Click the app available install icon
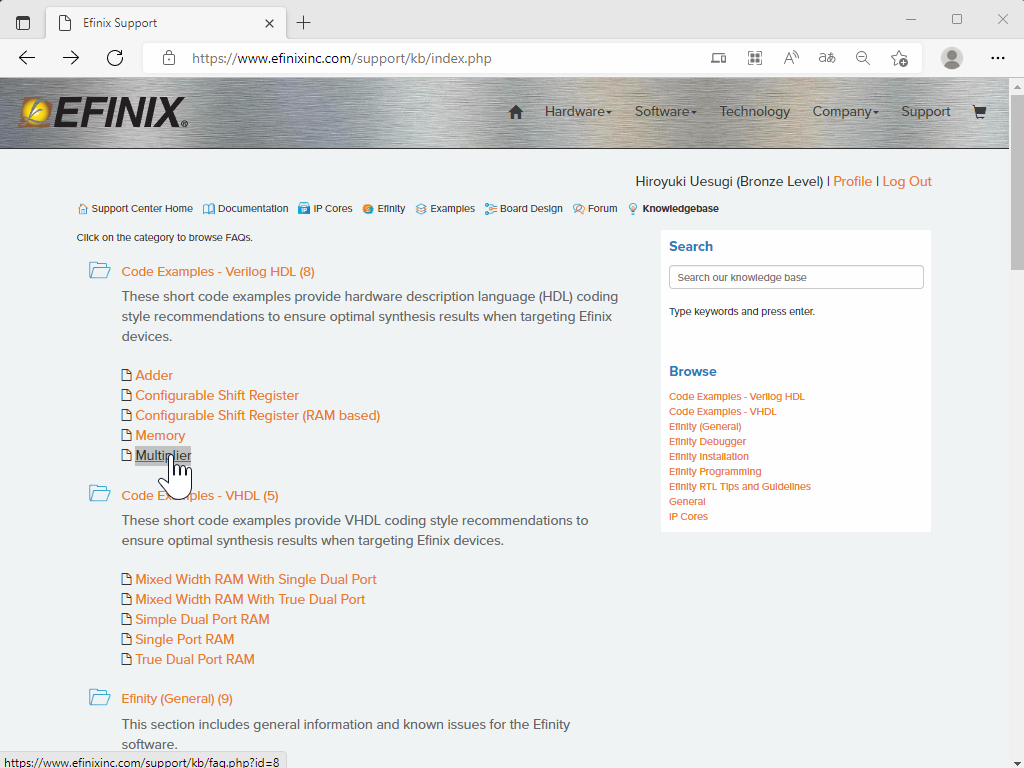The image size is (1024, 768). 718,58
